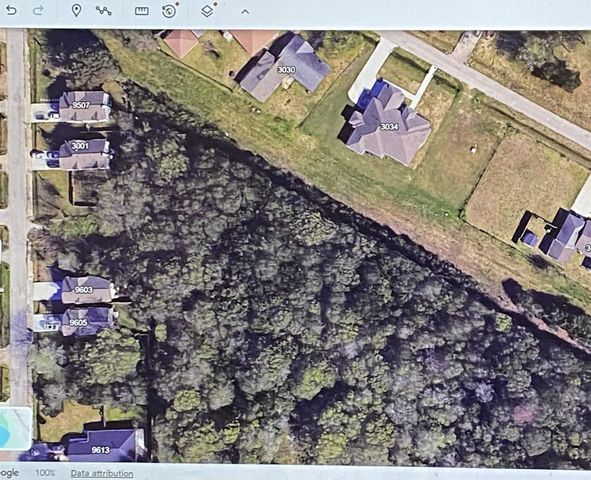
Task: Select the Add placemark pin tool
Action: click(76, 11)
